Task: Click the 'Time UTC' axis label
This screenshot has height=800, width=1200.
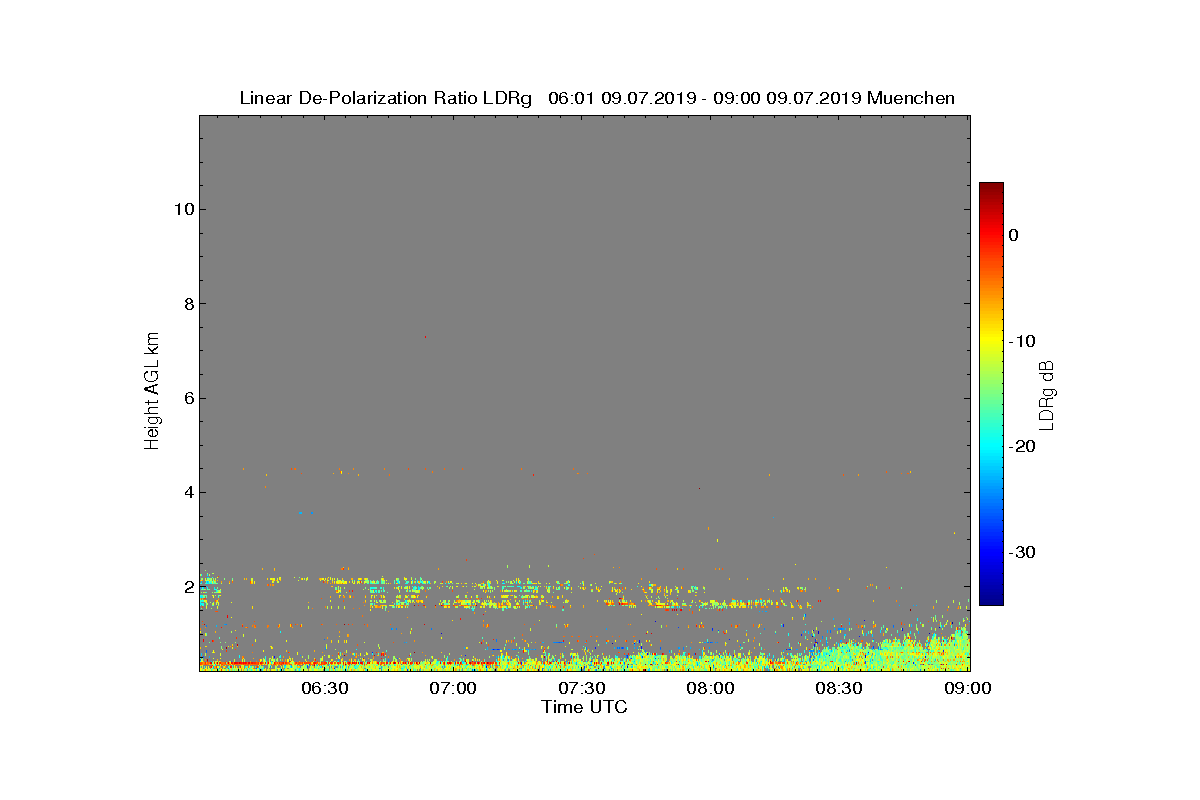Action: point(584,707)
